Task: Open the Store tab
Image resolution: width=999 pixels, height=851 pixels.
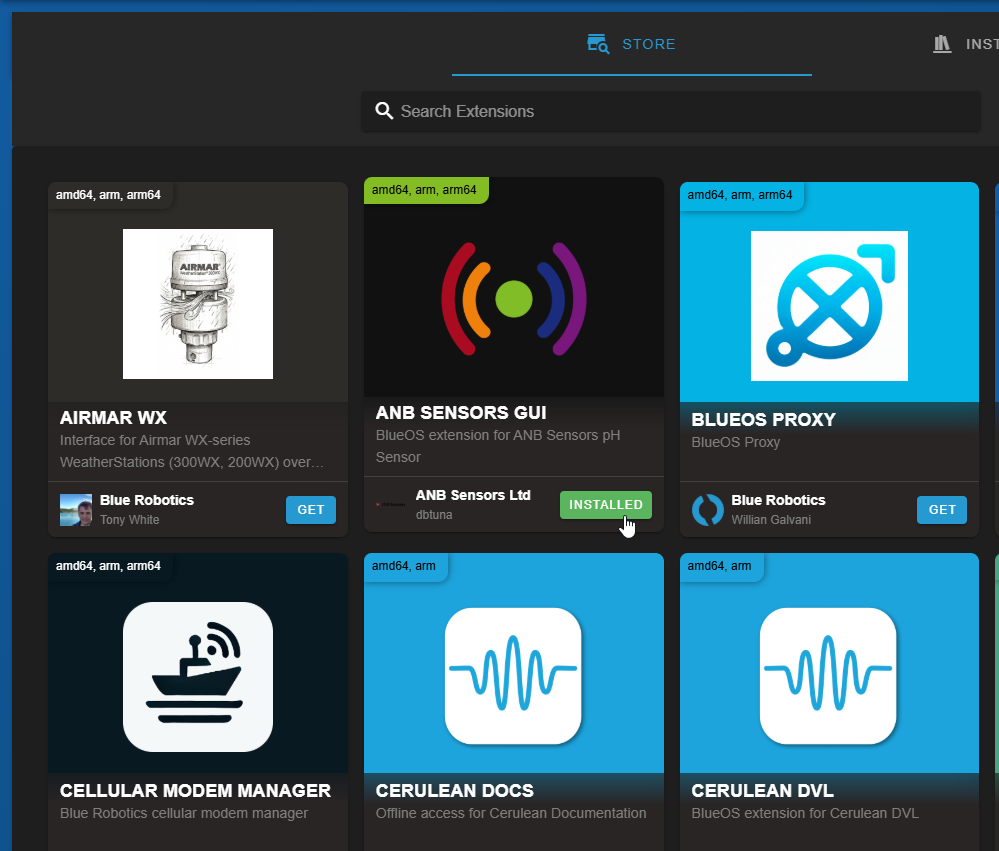Action: [x=631, y=44]
